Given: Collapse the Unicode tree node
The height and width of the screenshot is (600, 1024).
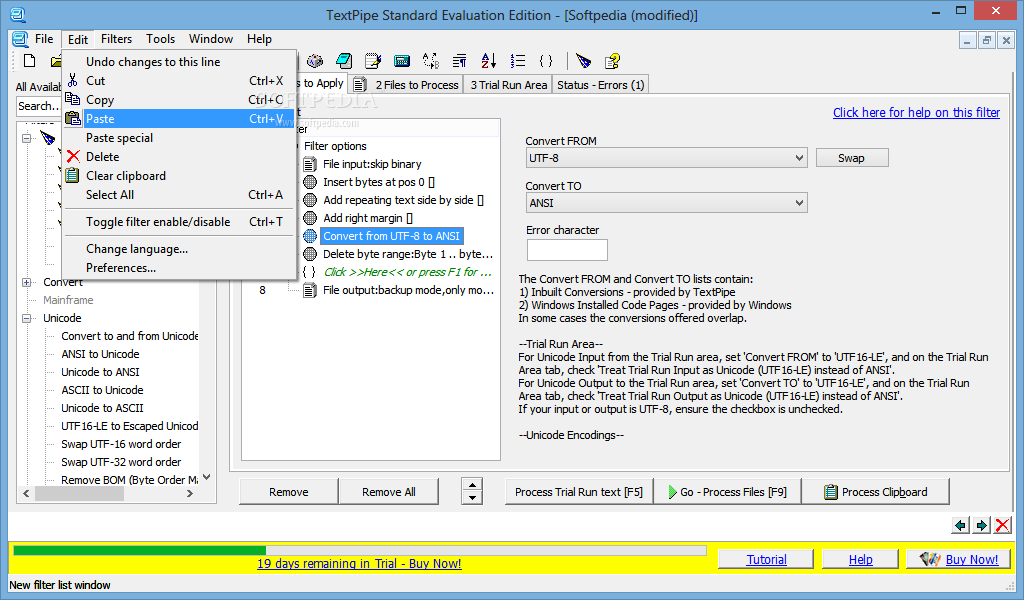Looking at the screenshot, I should pyautogui.click(x=27, y=318).
